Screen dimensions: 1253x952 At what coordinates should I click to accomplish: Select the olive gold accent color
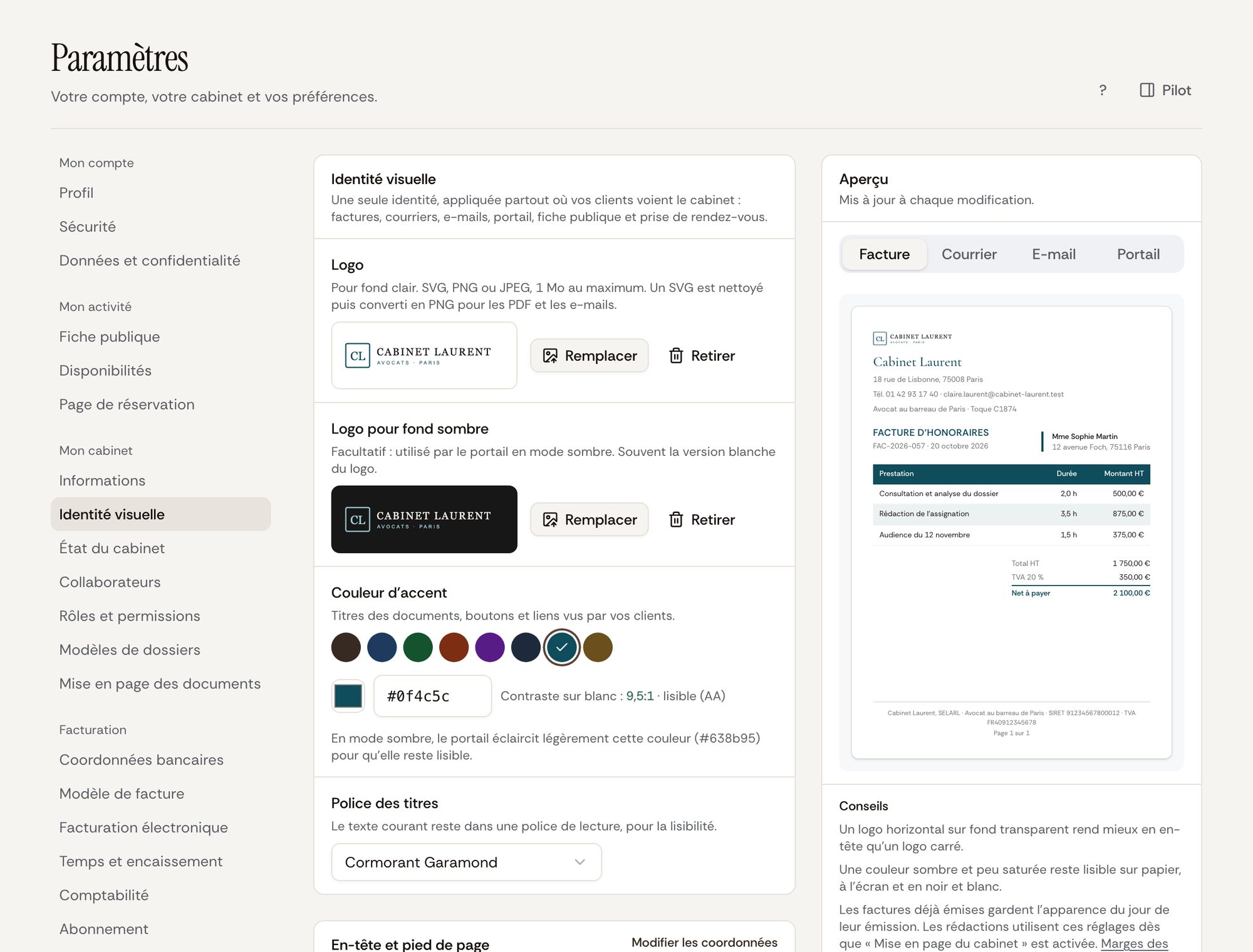(598, 648)
